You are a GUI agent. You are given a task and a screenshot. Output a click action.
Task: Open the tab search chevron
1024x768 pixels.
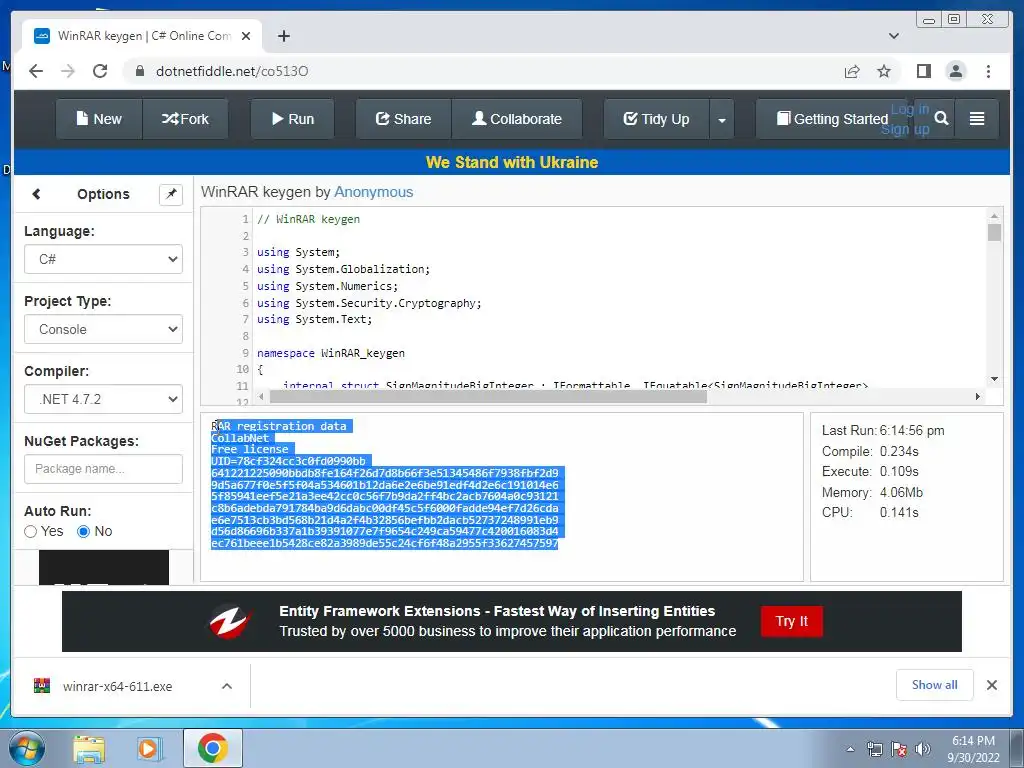pyautogui.click(x=894, y=36)
